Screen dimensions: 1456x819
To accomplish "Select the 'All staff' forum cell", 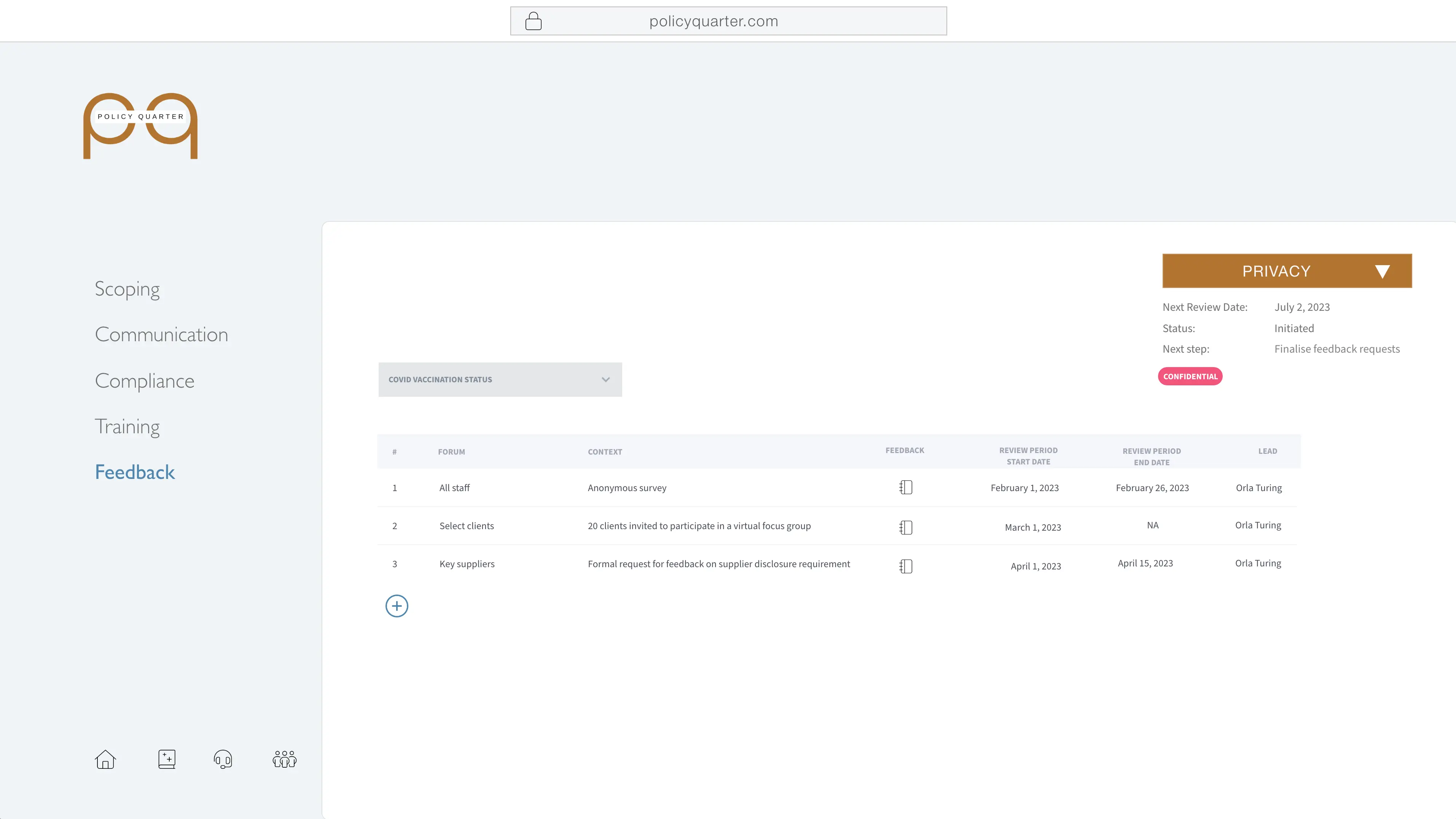I will 454,488.
